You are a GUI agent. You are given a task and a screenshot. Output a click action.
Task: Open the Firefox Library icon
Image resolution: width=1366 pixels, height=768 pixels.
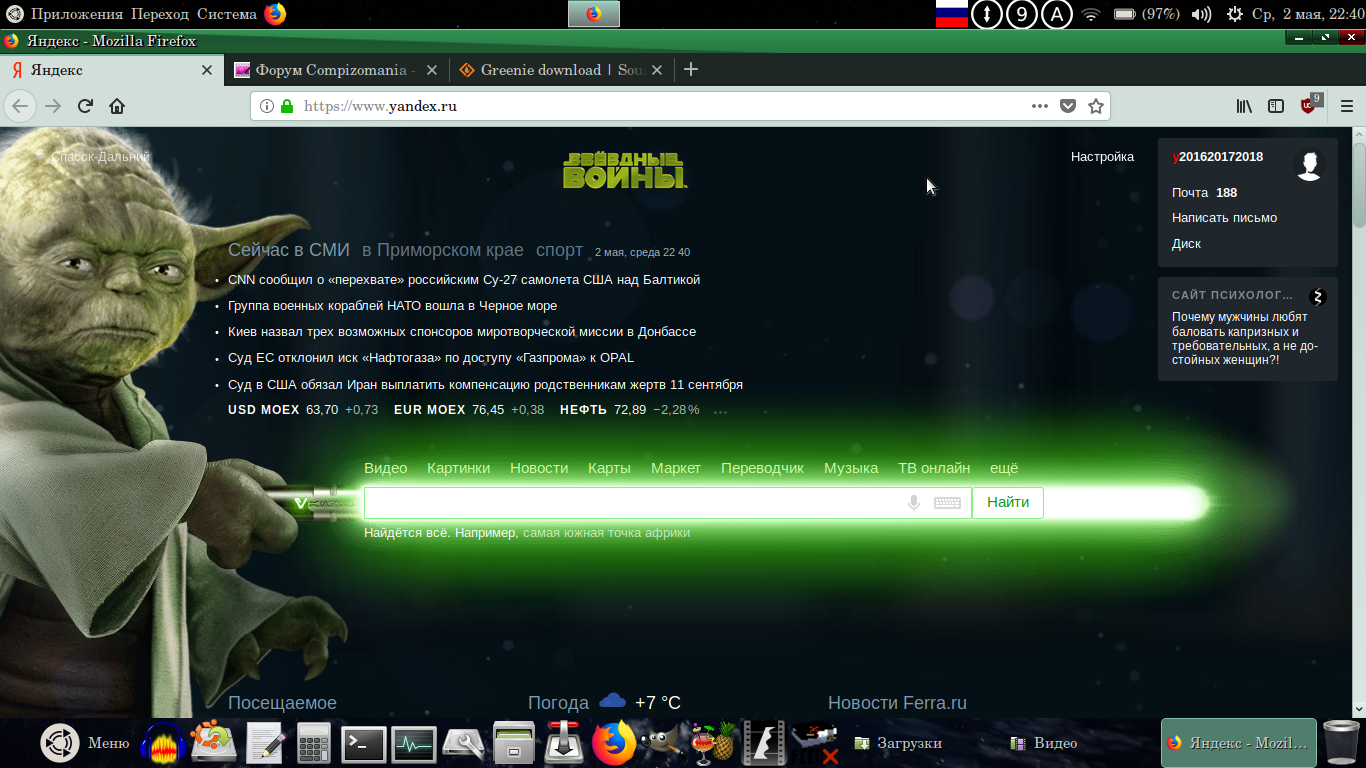[x=1244, y=106]
